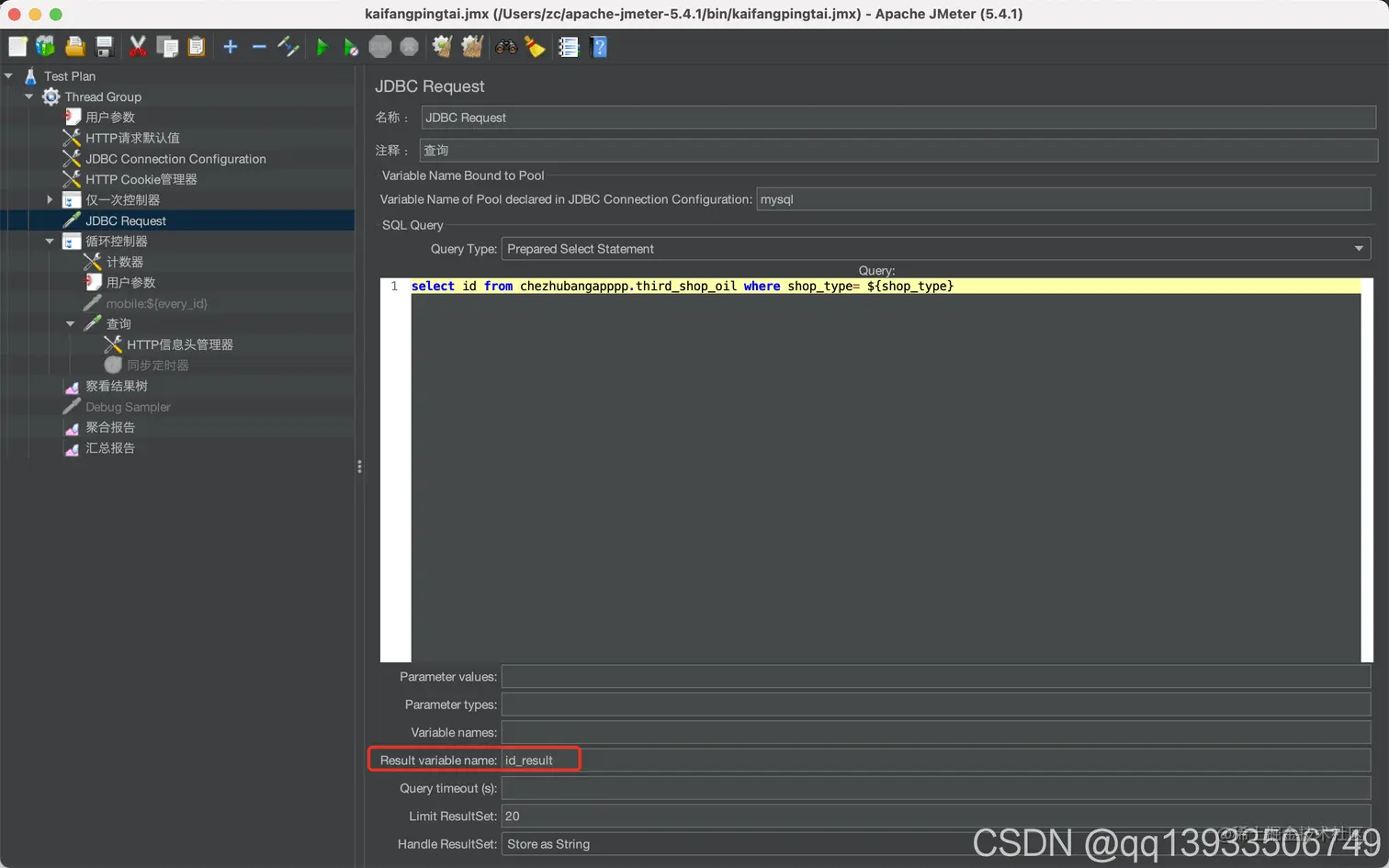Copy element using toolbar Copy icon
This screenshot has width=1389, height=868.
click(x=167, y=47)
